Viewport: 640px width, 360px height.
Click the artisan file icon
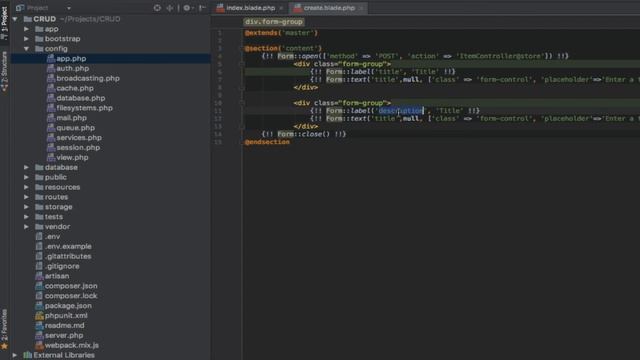click(39, 276)
